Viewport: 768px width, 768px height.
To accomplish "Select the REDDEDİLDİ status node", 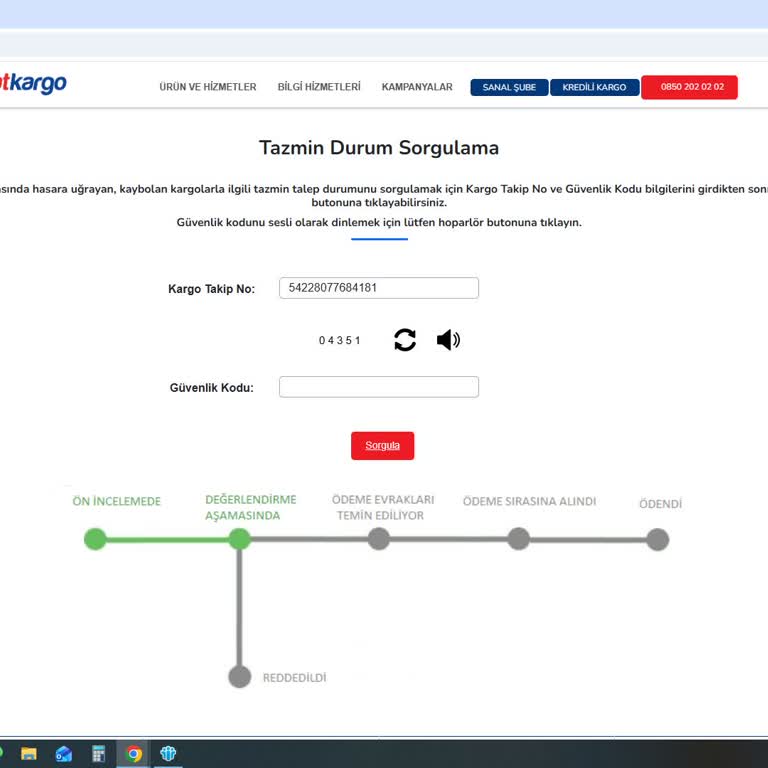I will point(240,676).
